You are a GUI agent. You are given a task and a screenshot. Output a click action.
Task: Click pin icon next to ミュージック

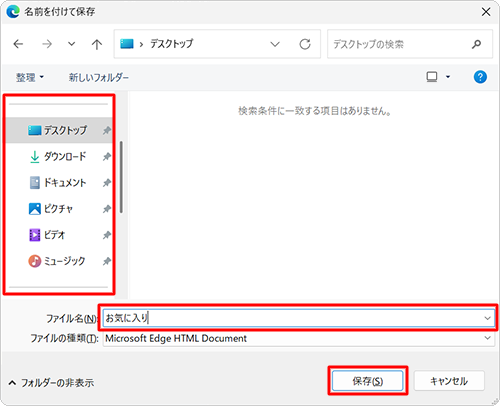(x=107, y=261)
